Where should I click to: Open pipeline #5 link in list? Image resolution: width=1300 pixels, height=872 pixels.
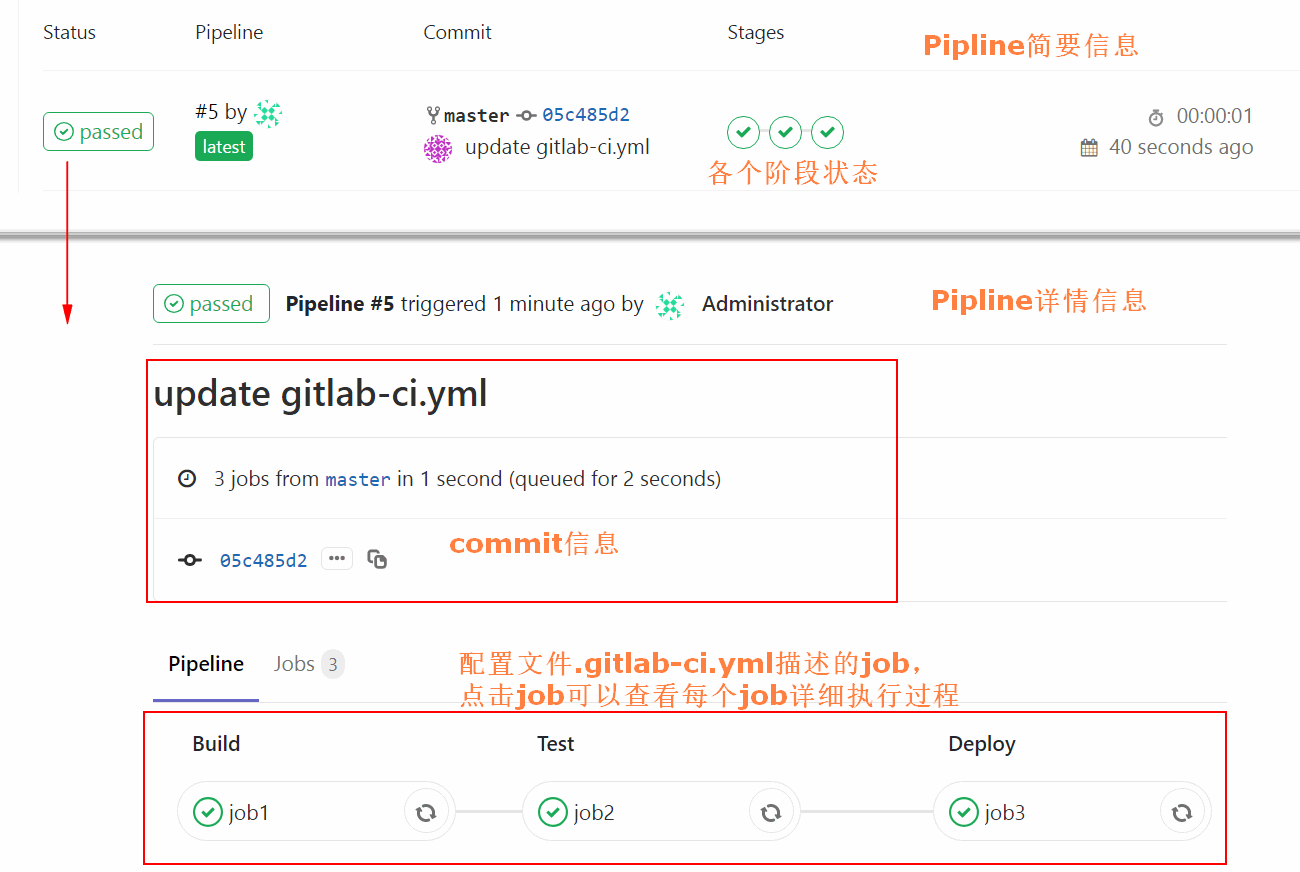coord(207,112)
